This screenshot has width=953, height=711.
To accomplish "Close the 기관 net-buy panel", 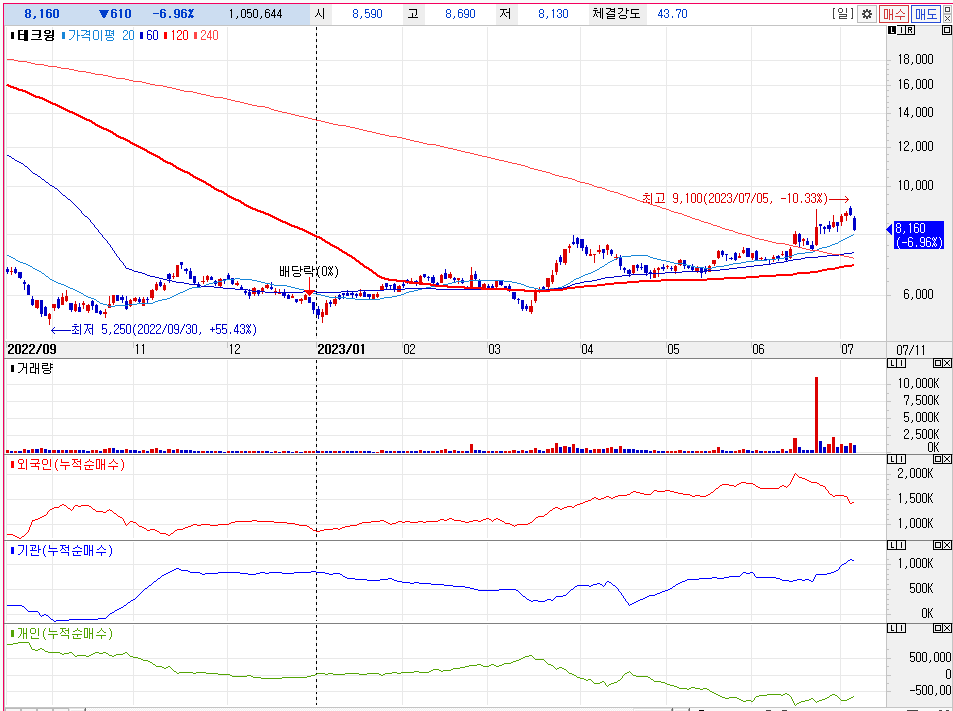I will click(946, 545).
